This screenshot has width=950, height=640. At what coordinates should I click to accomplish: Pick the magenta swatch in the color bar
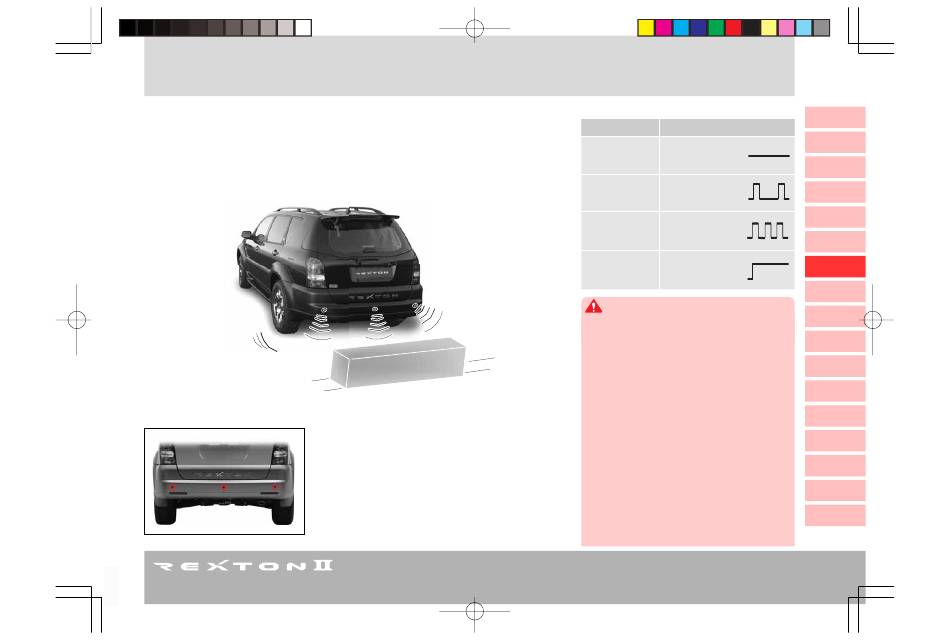(664, 28)
